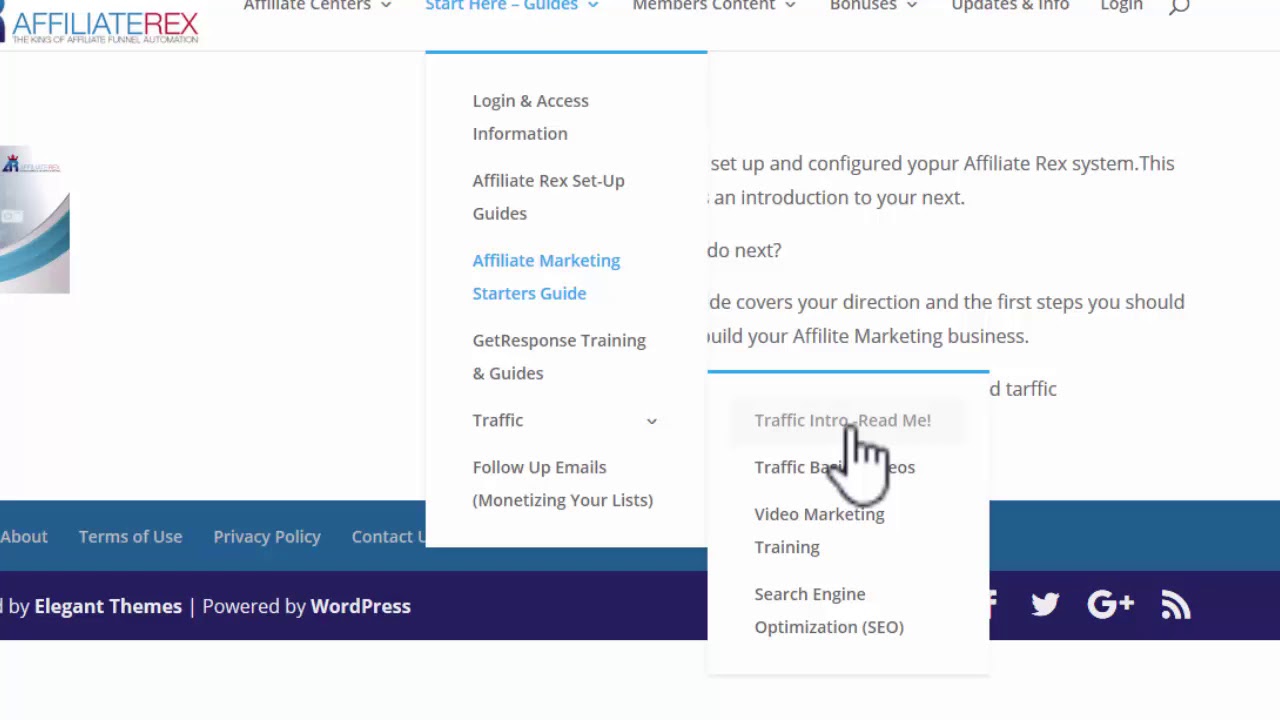Select Affiliate Marketing Starters Guide

coord(546,277)
